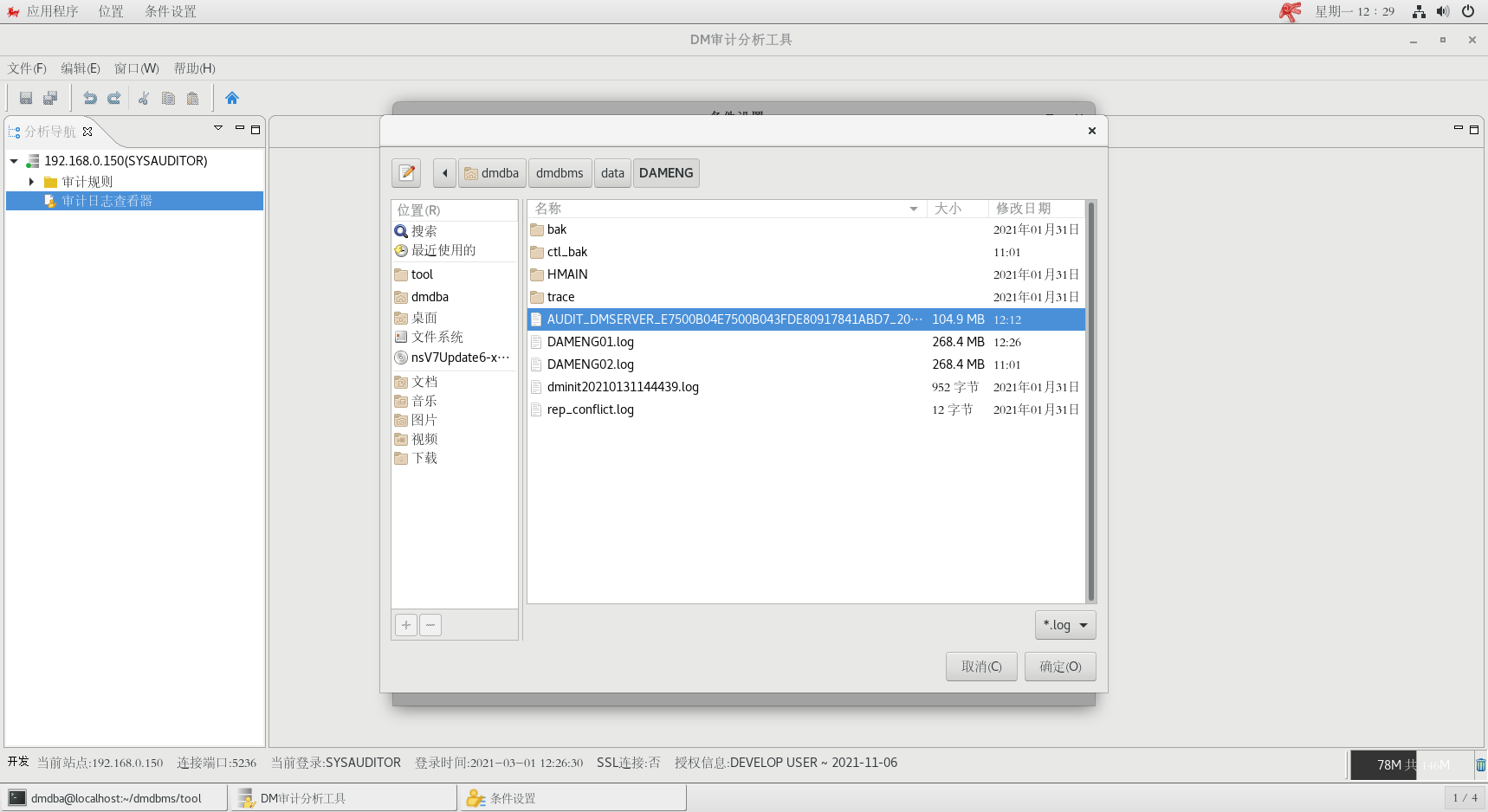Switch to 条件设置 taskbar item
Image resolution: width=1488 pixels, height=812 pixels.
573,798
